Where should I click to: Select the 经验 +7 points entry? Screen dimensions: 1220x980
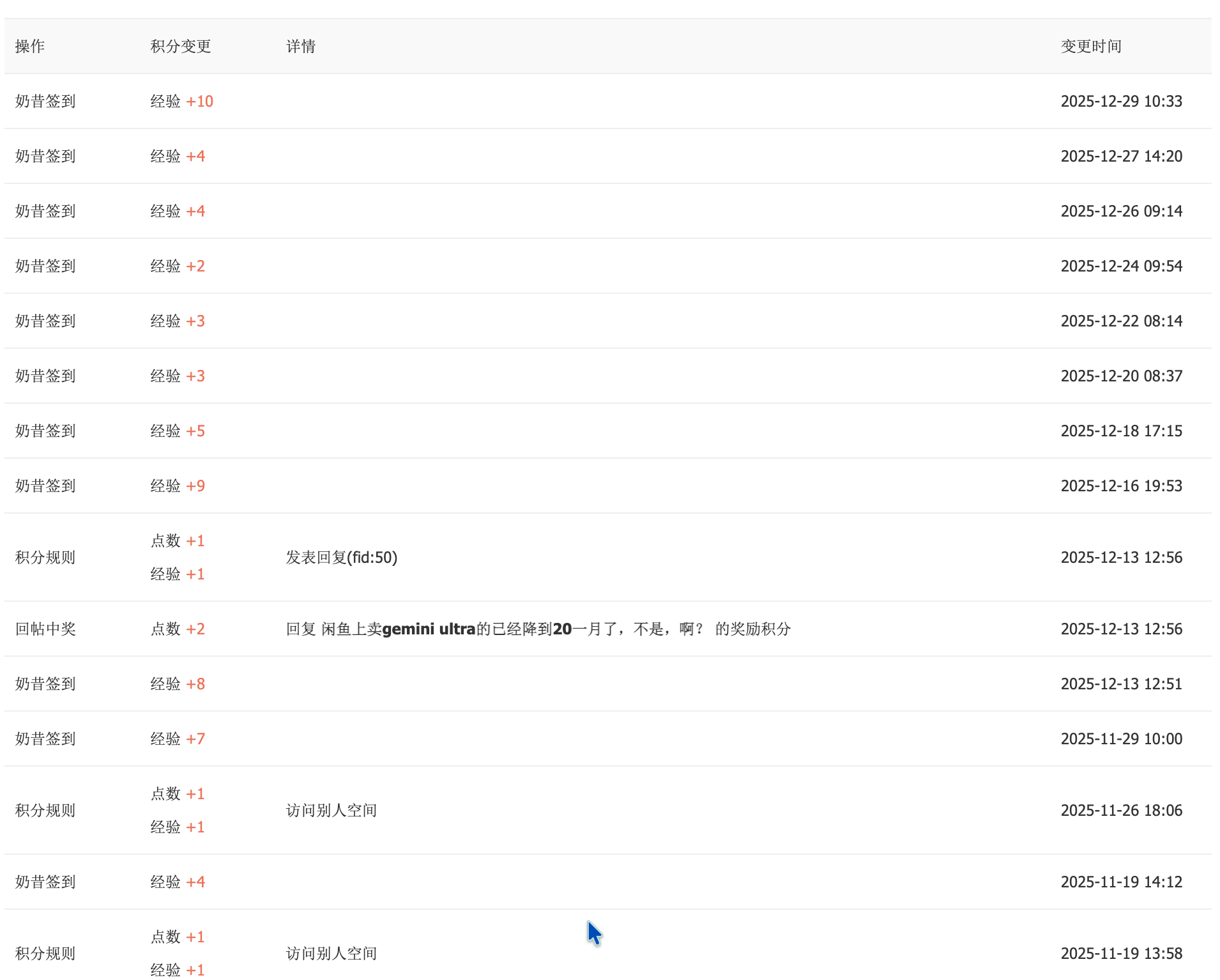coord(178,739)
